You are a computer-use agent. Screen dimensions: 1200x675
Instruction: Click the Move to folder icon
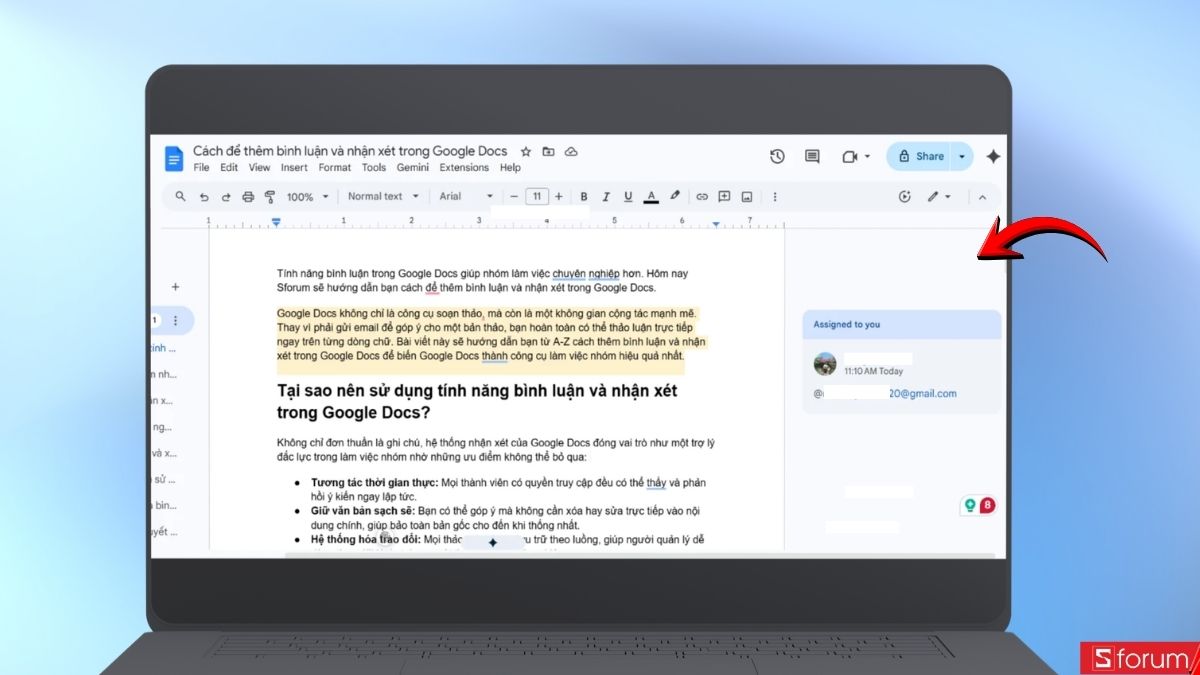tap(548, 152)
